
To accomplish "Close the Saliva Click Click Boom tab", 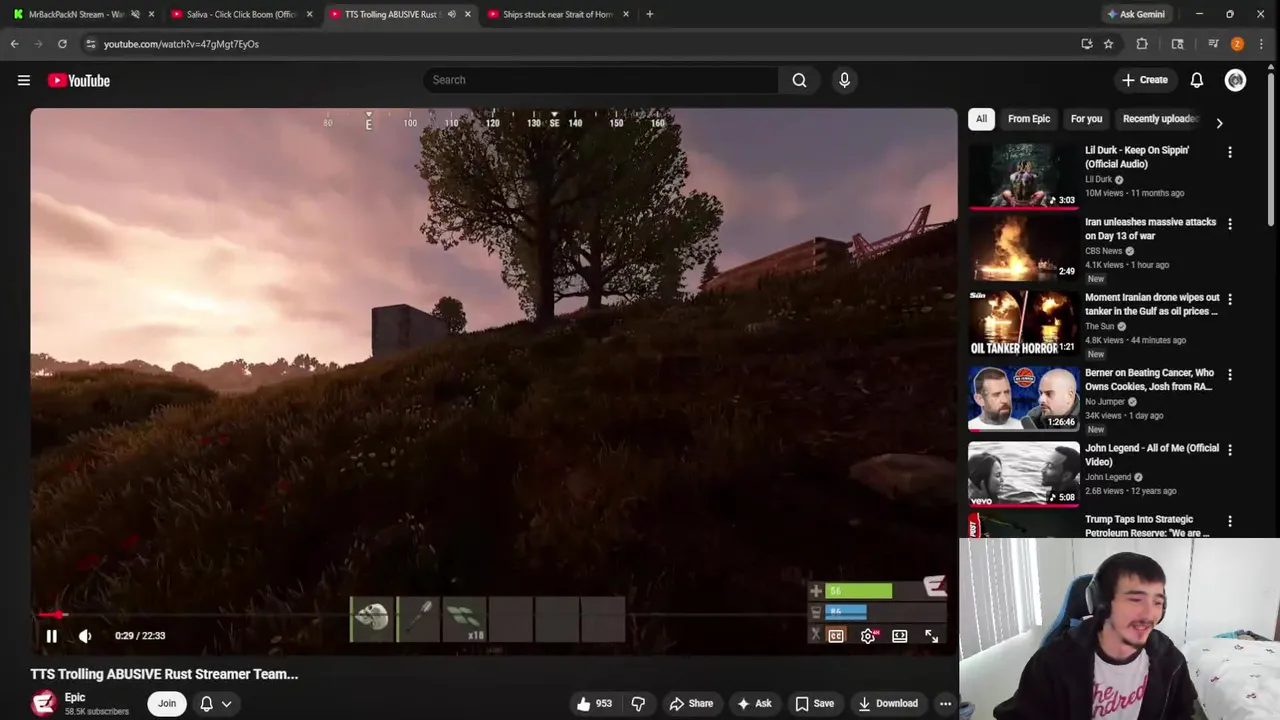I will [x=309, y=14].
